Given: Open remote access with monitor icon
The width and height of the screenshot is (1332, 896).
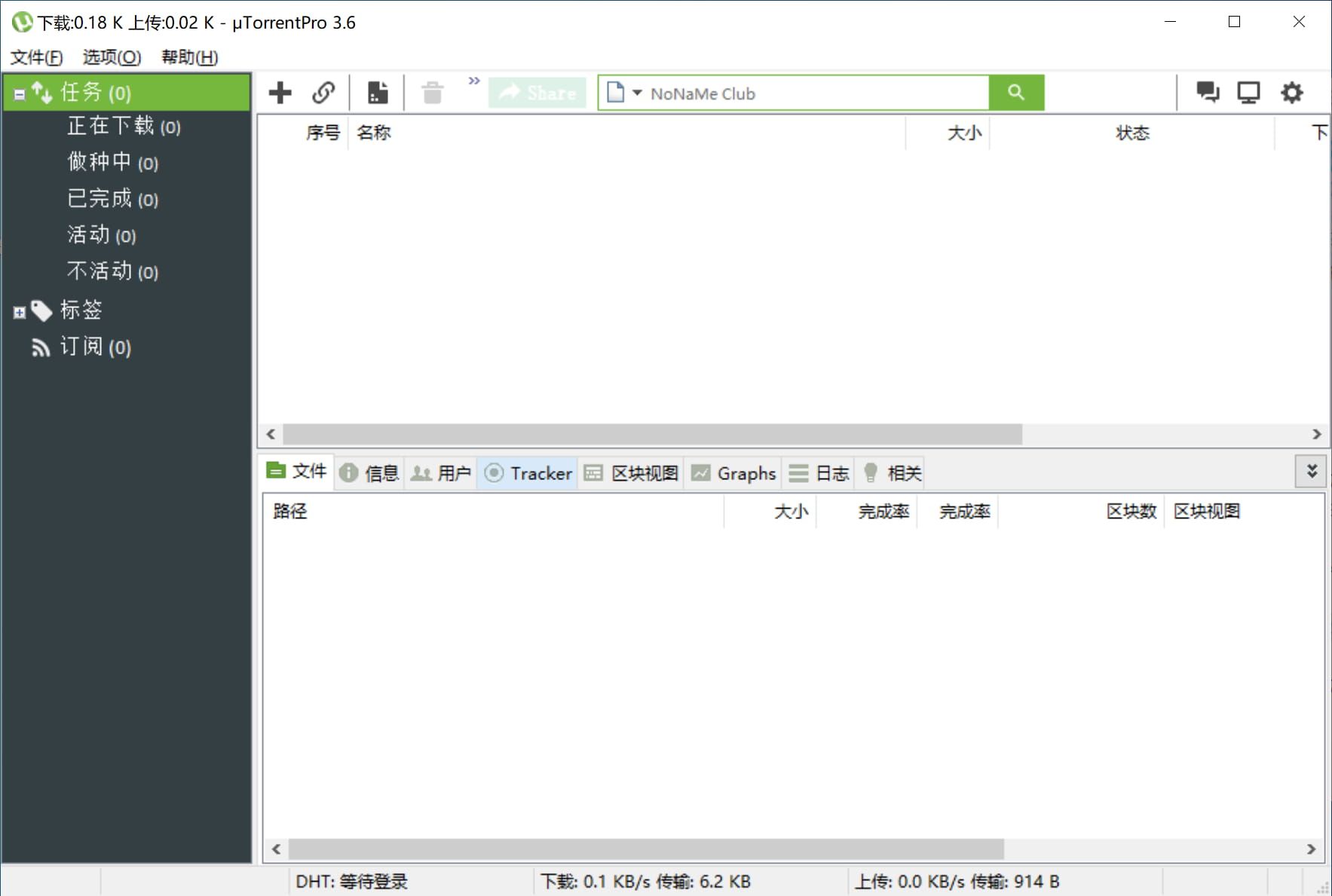Looking at the screenshot, I should 1250,92.
